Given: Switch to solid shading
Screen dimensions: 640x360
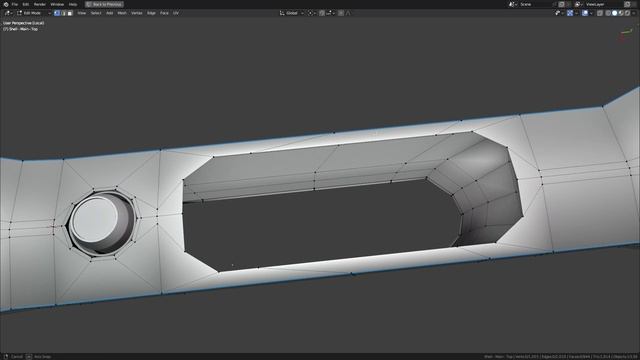Looking at the screenshot, I should click(x=615, y=13).
